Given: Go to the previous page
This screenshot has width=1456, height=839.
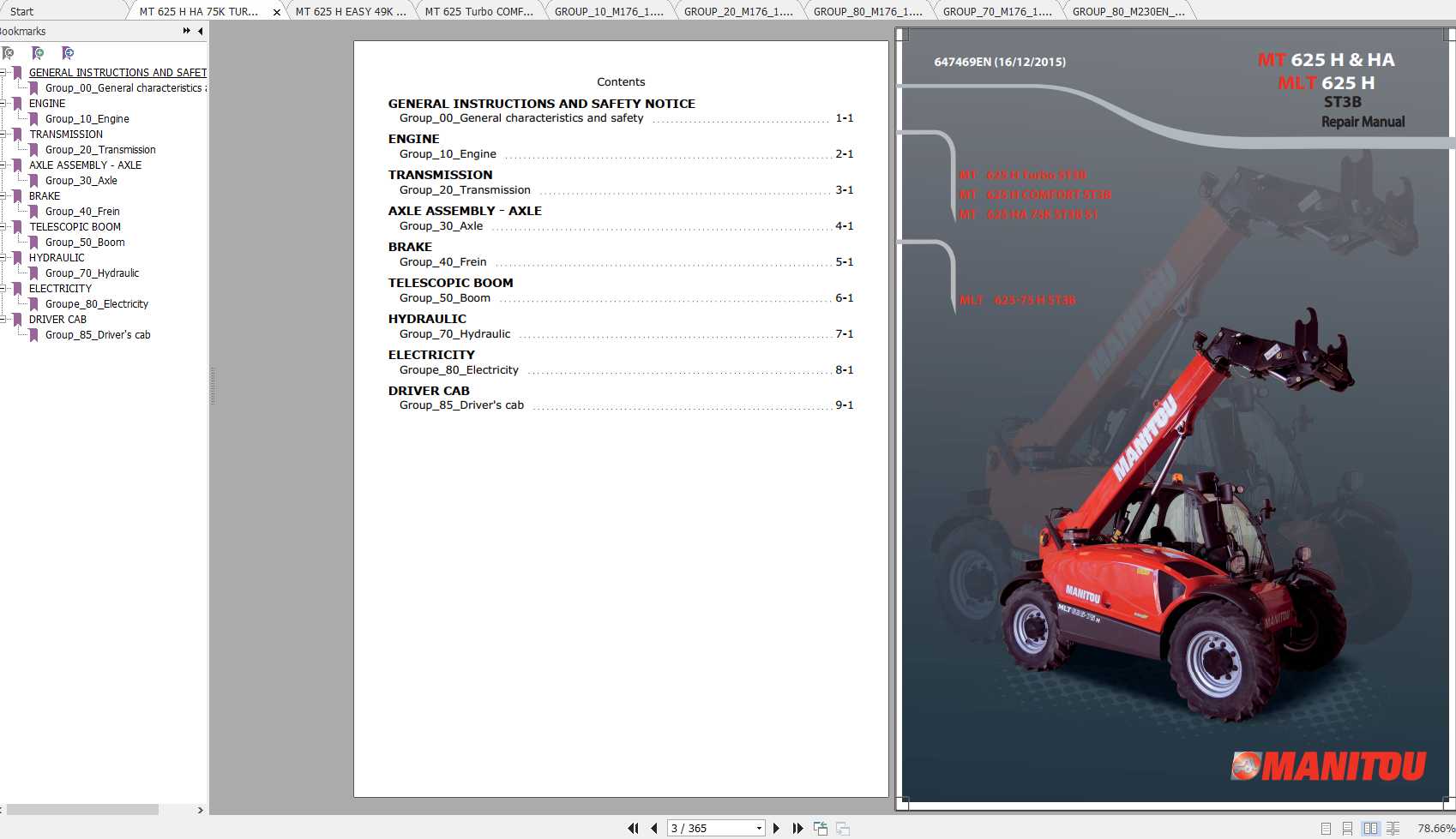Looking at the screenshot, I should [654, 828].
